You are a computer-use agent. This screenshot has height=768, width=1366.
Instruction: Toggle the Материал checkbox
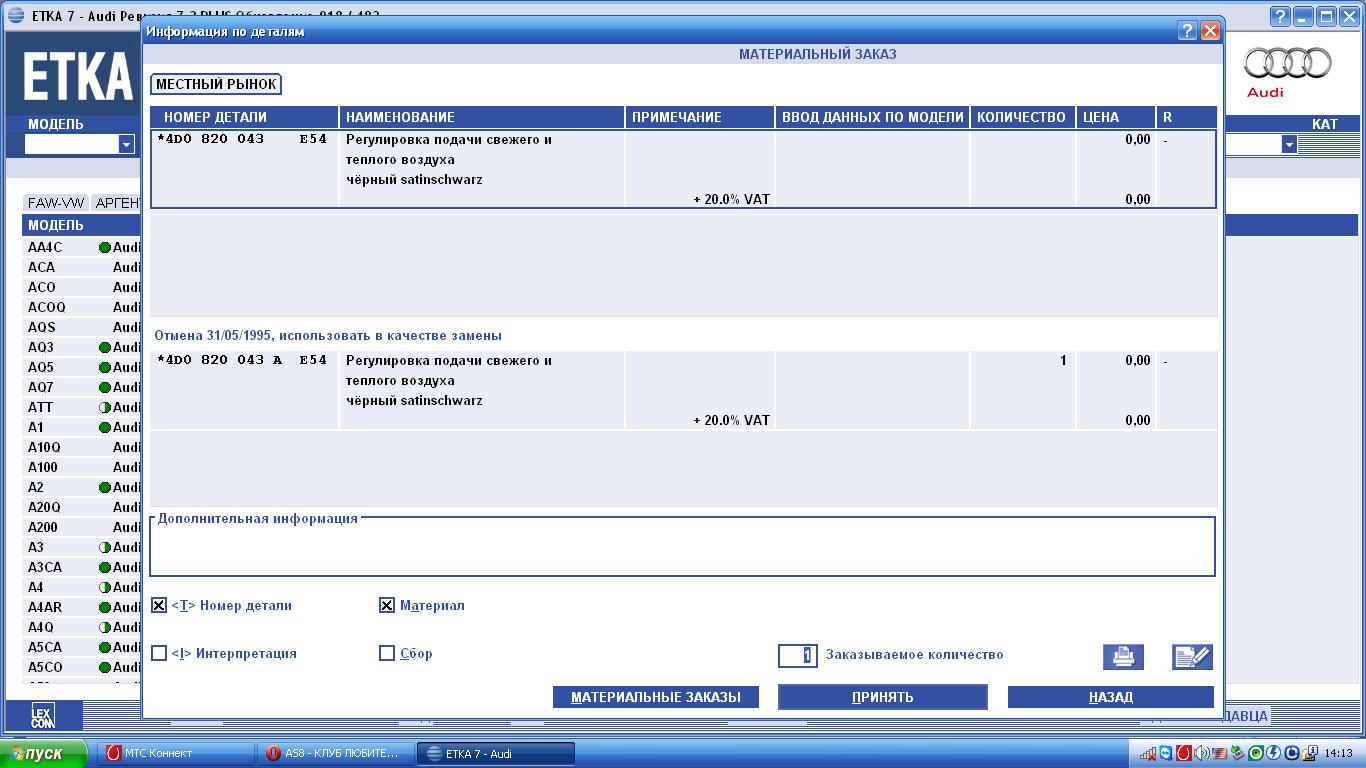(x=387, y=605)
